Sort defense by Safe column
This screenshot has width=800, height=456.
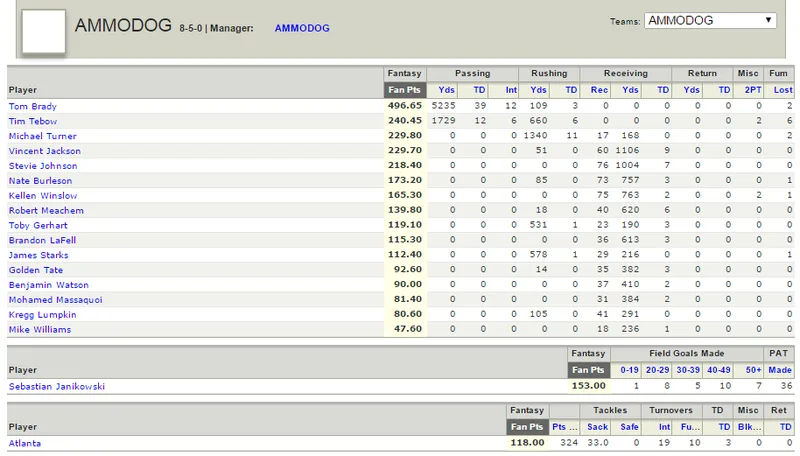click(629, 427)
